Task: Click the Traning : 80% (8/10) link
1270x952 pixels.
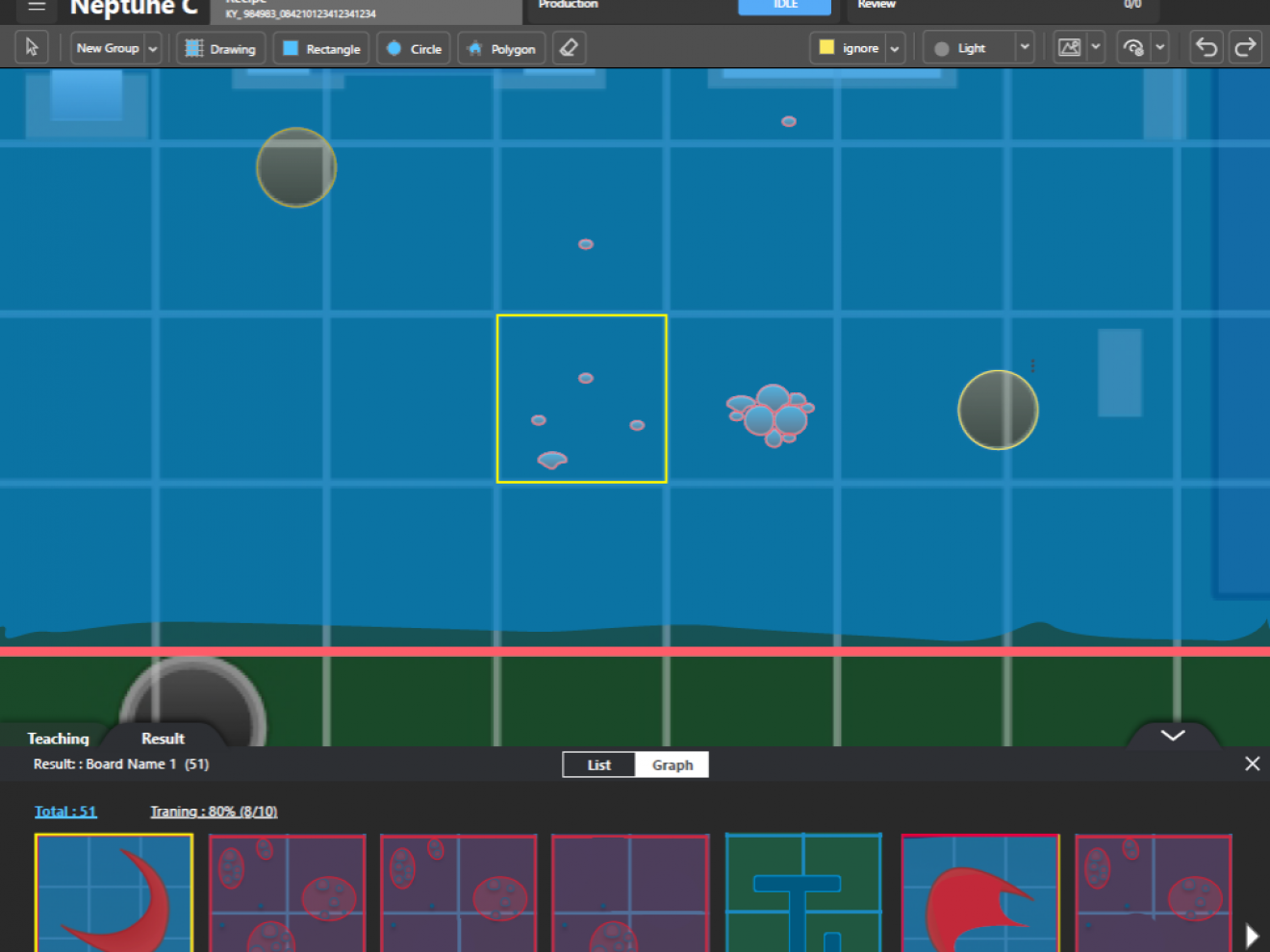Action: click(x=214, y=812)
